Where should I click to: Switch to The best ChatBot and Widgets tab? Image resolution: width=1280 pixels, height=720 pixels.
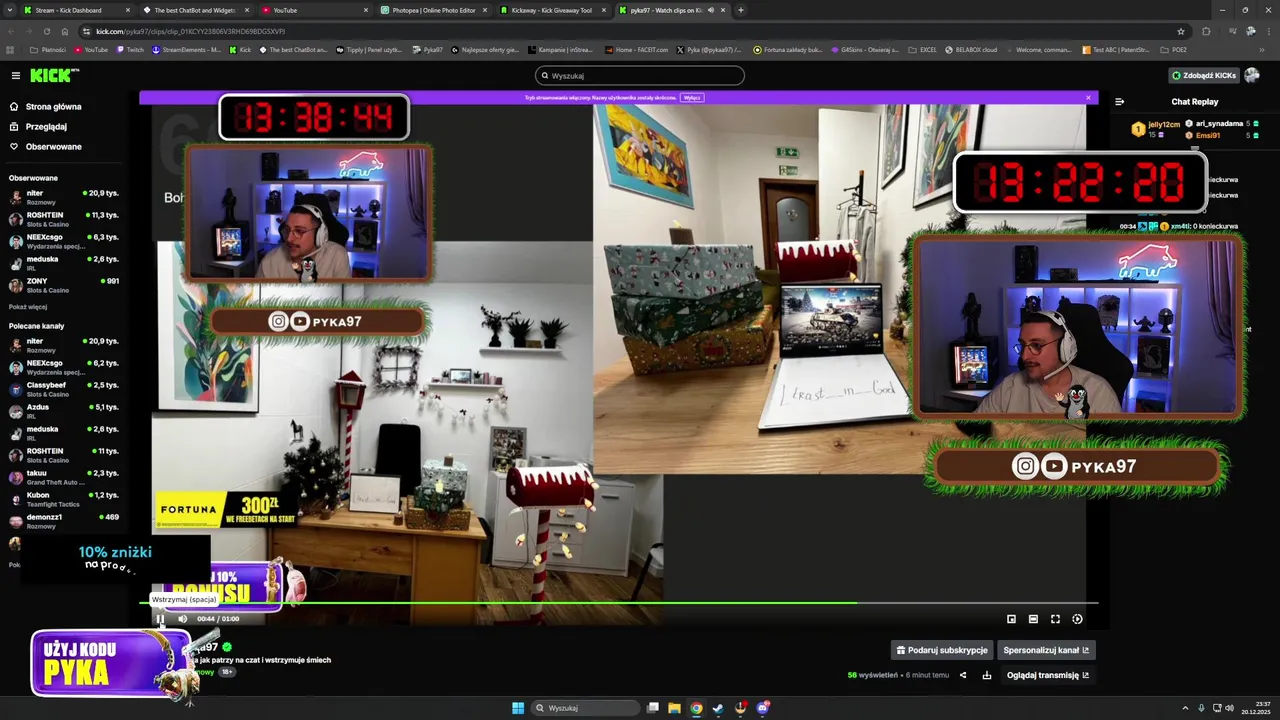195,10
